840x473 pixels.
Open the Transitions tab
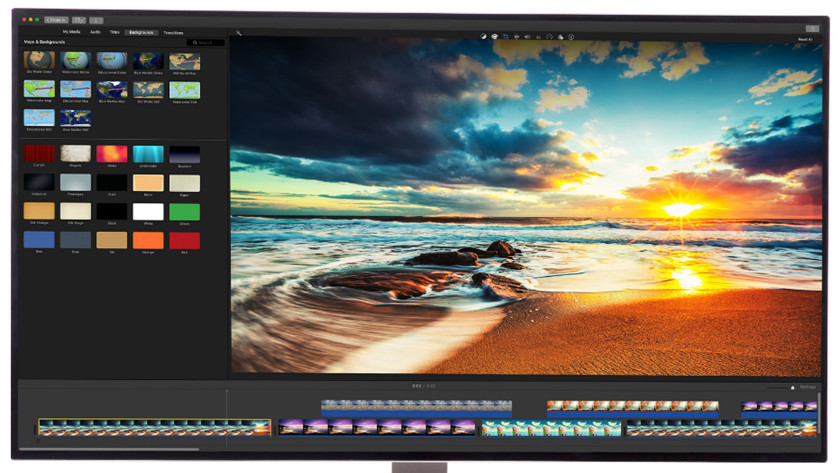pos(175,32)
